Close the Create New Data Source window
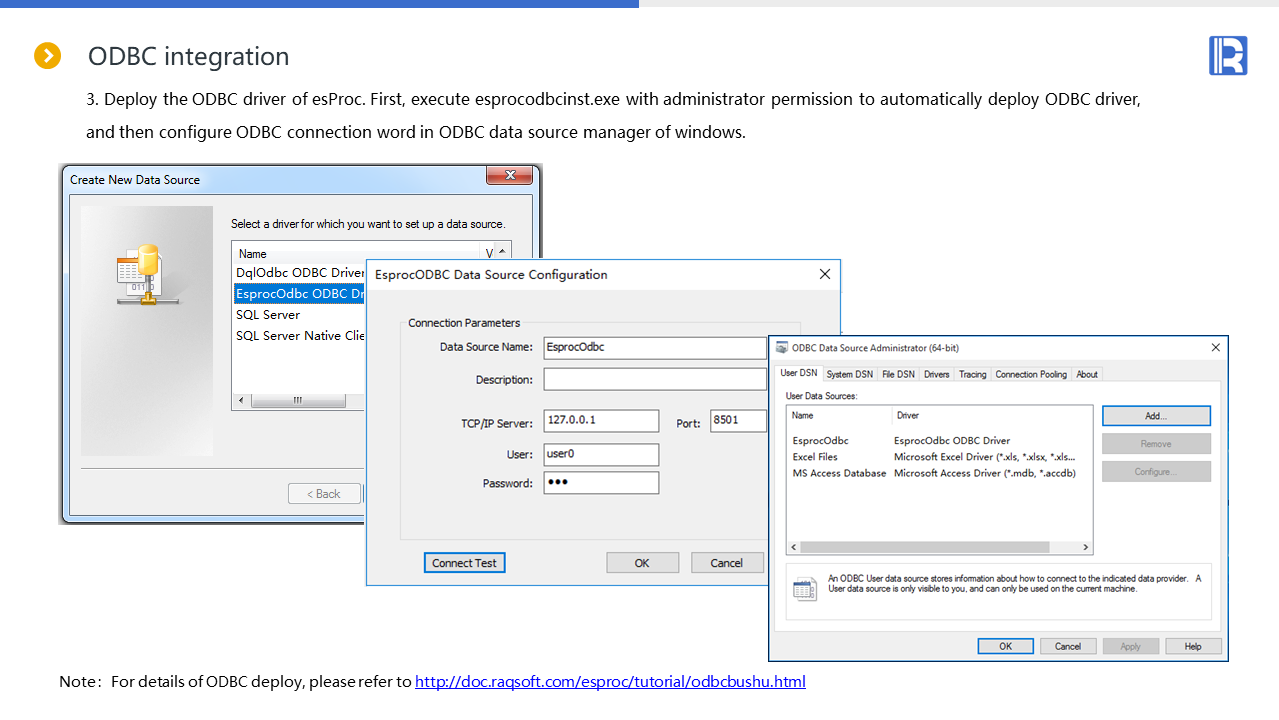The image size is (1279, 720). pyautogui.click(x=508, y=176)
